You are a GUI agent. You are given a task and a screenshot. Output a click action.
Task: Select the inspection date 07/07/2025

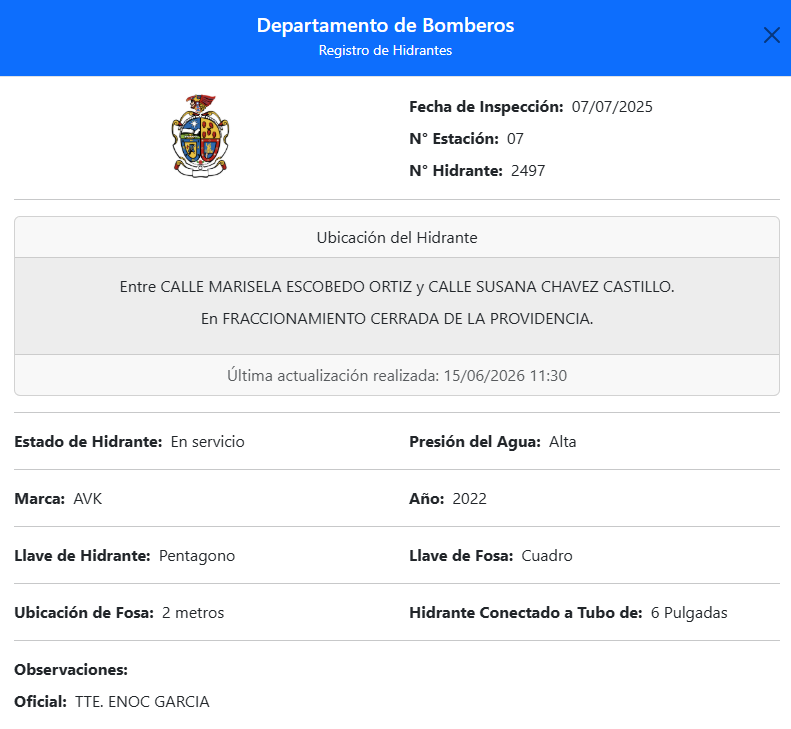[x=612, y=107]
